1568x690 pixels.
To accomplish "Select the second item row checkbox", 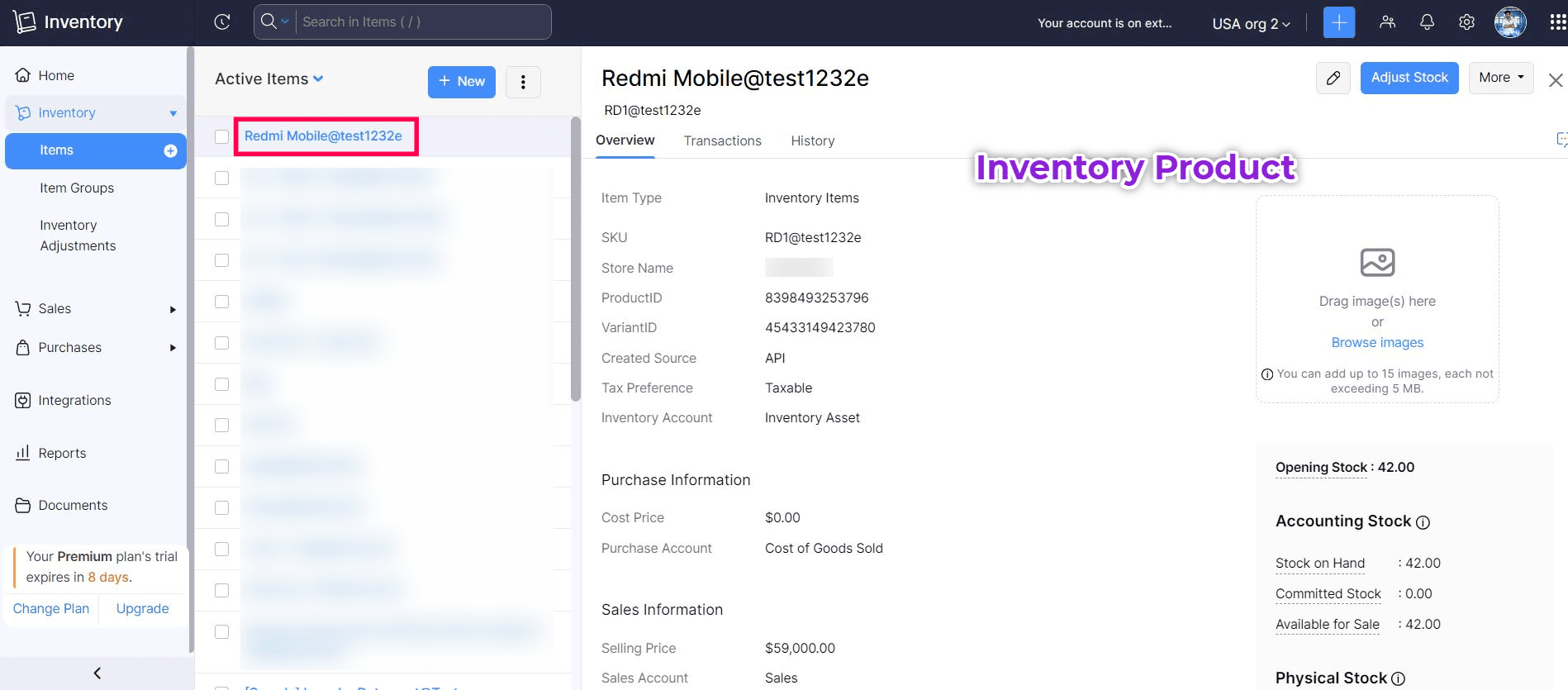I will click(x=221, y=178).
